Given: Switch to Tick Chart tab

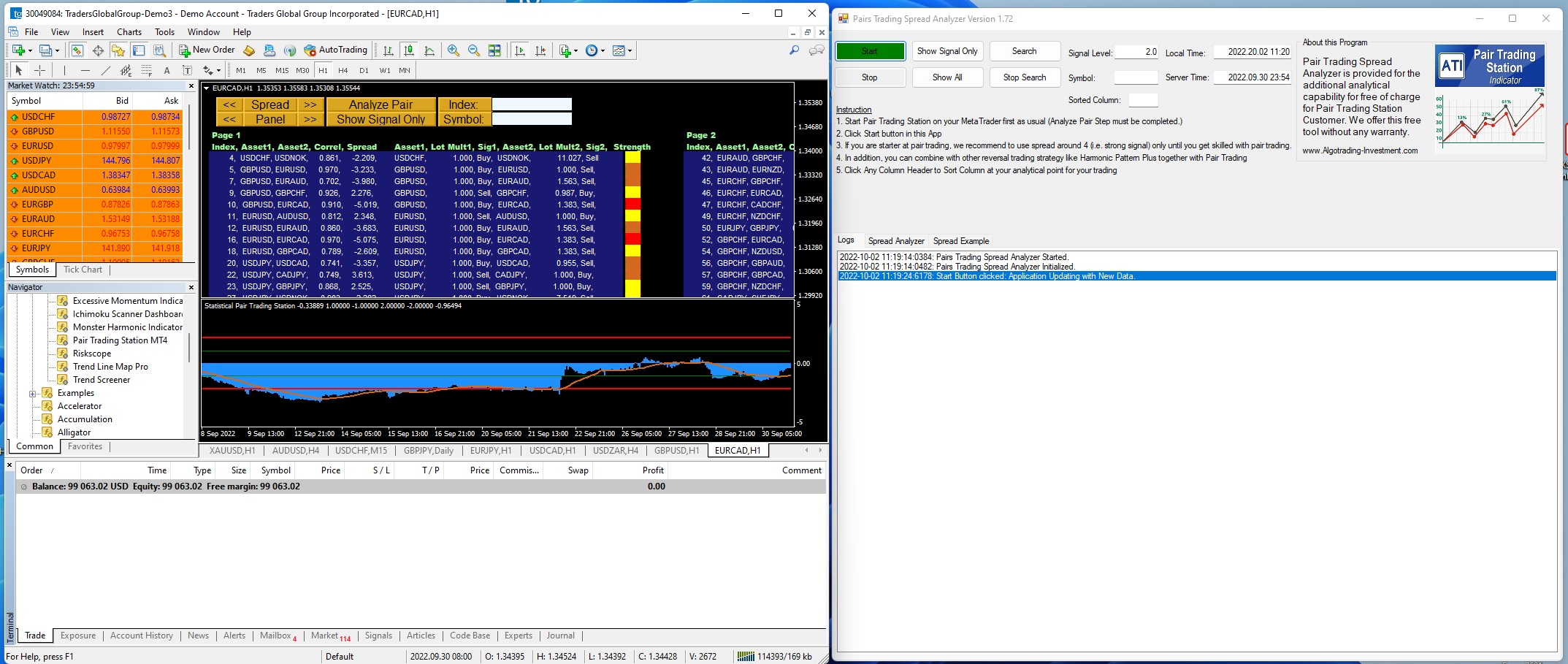Looking at the screenshot, I should [x=83, y=270].
